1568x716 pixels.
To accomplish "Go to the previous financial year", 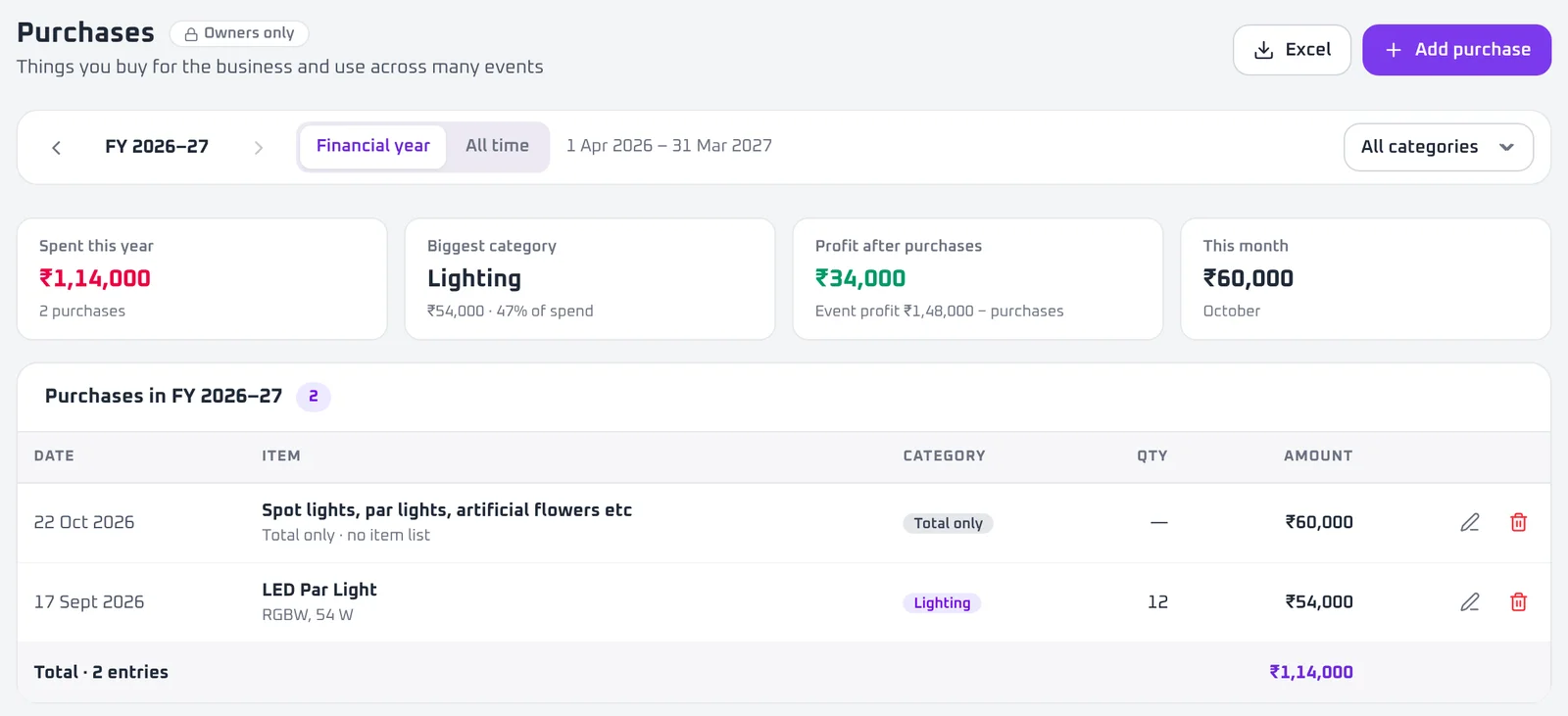I will [56, 147].
